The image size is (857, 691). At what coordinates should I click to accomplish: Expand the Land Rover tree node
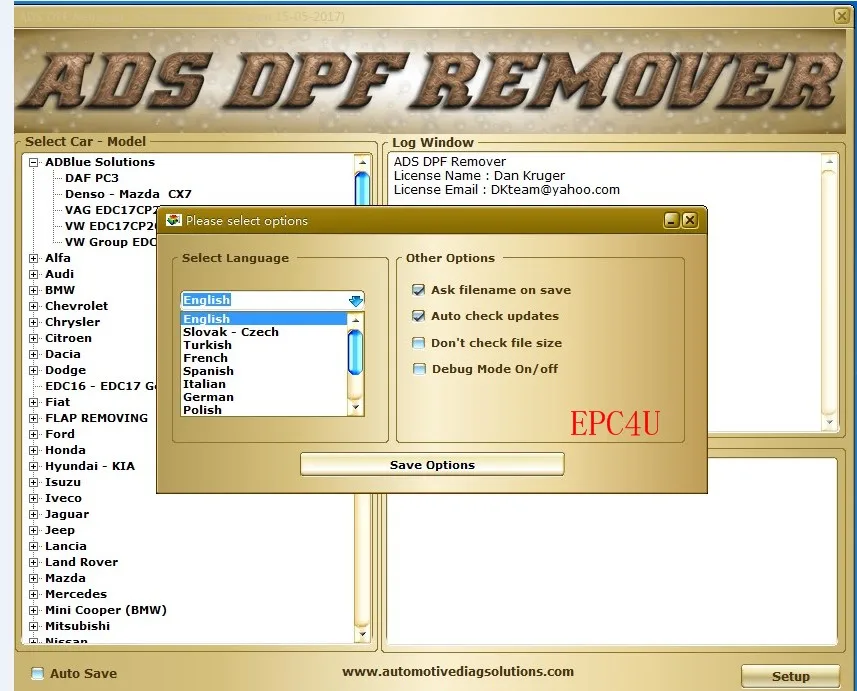pos(34,562)
